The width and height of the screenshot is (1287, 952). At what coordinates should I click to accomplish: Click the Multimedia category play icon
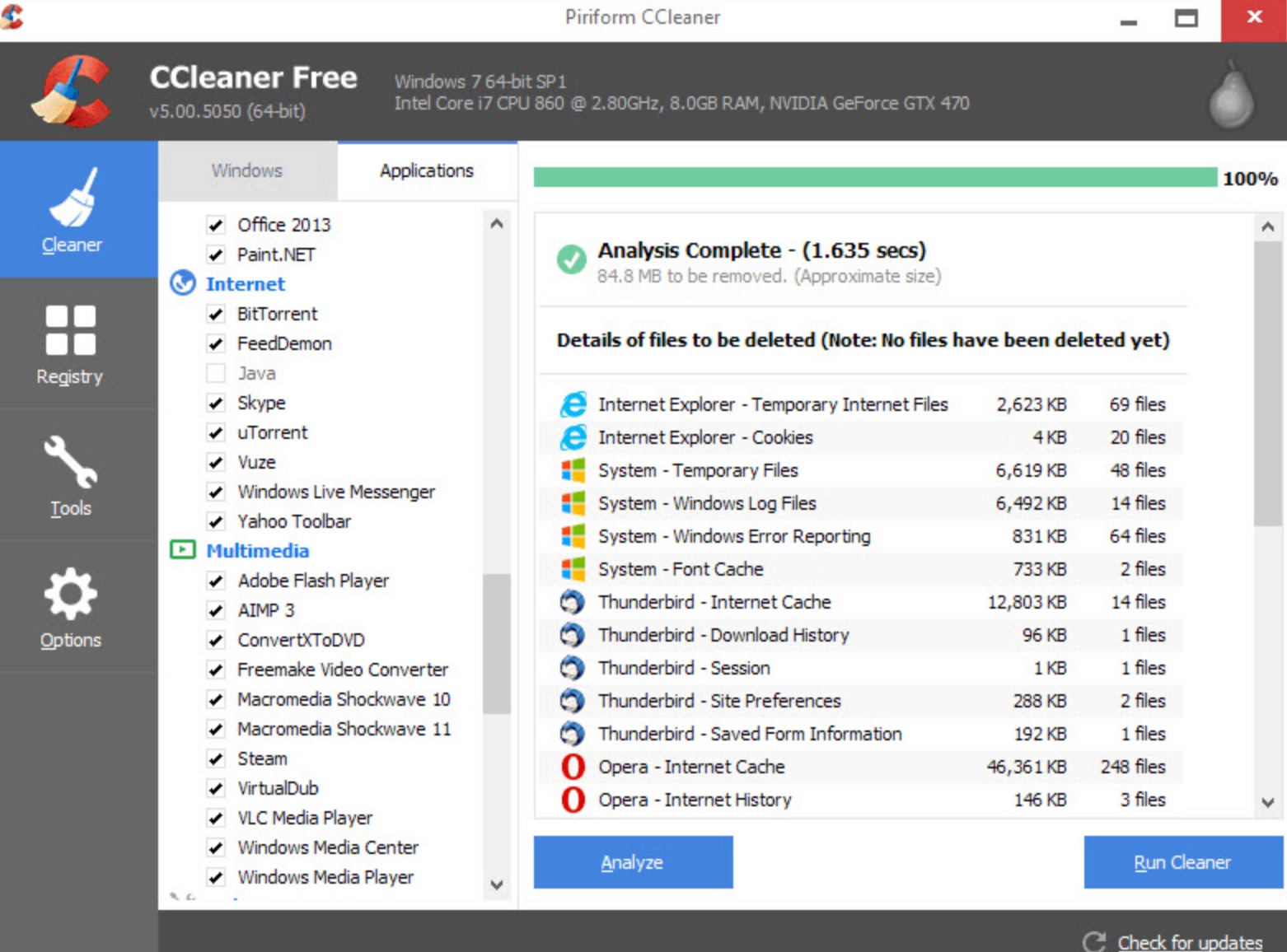183,550
